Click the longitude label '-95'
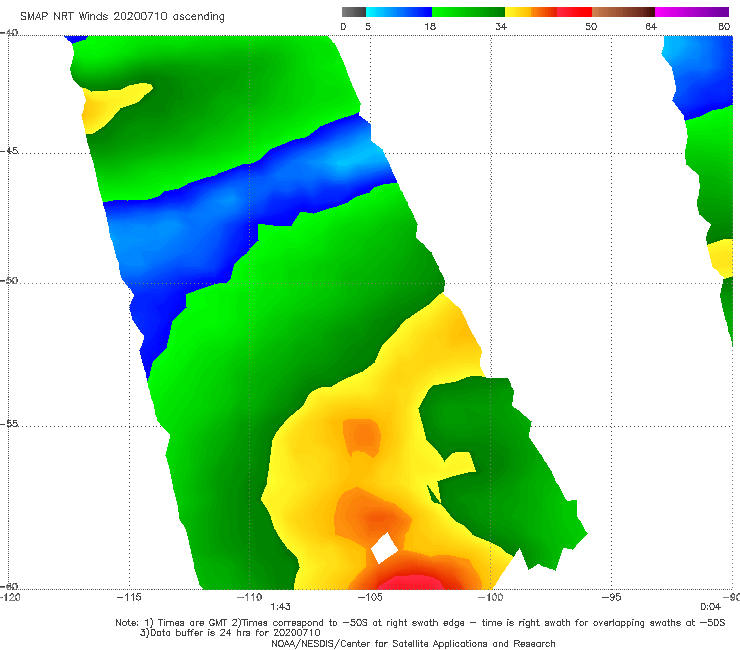The width and height of the screenshot is (740, 650). pos(611,597)
